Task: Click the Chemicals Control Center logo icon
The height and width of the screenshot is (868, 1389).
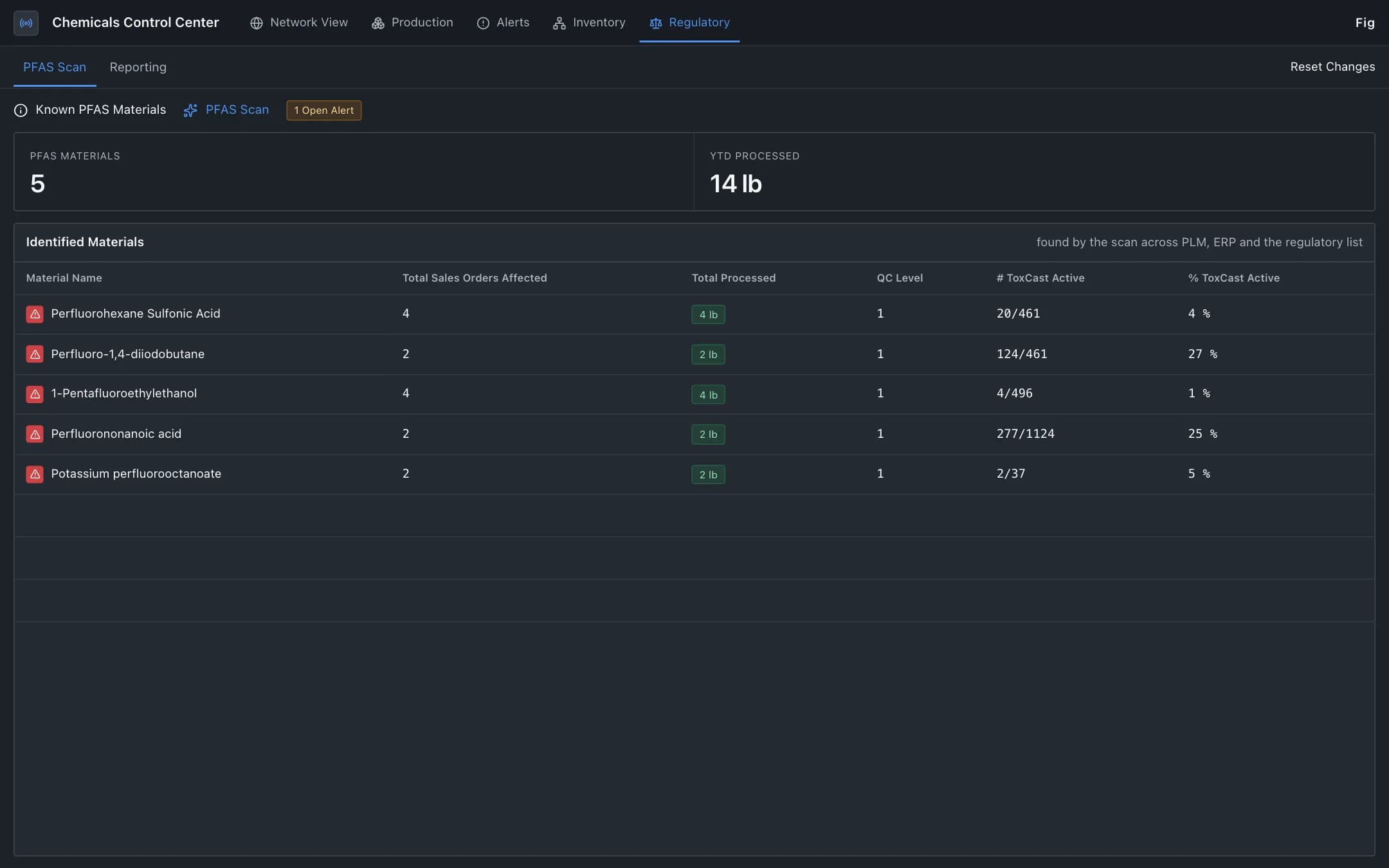Action: coord(26,23)
